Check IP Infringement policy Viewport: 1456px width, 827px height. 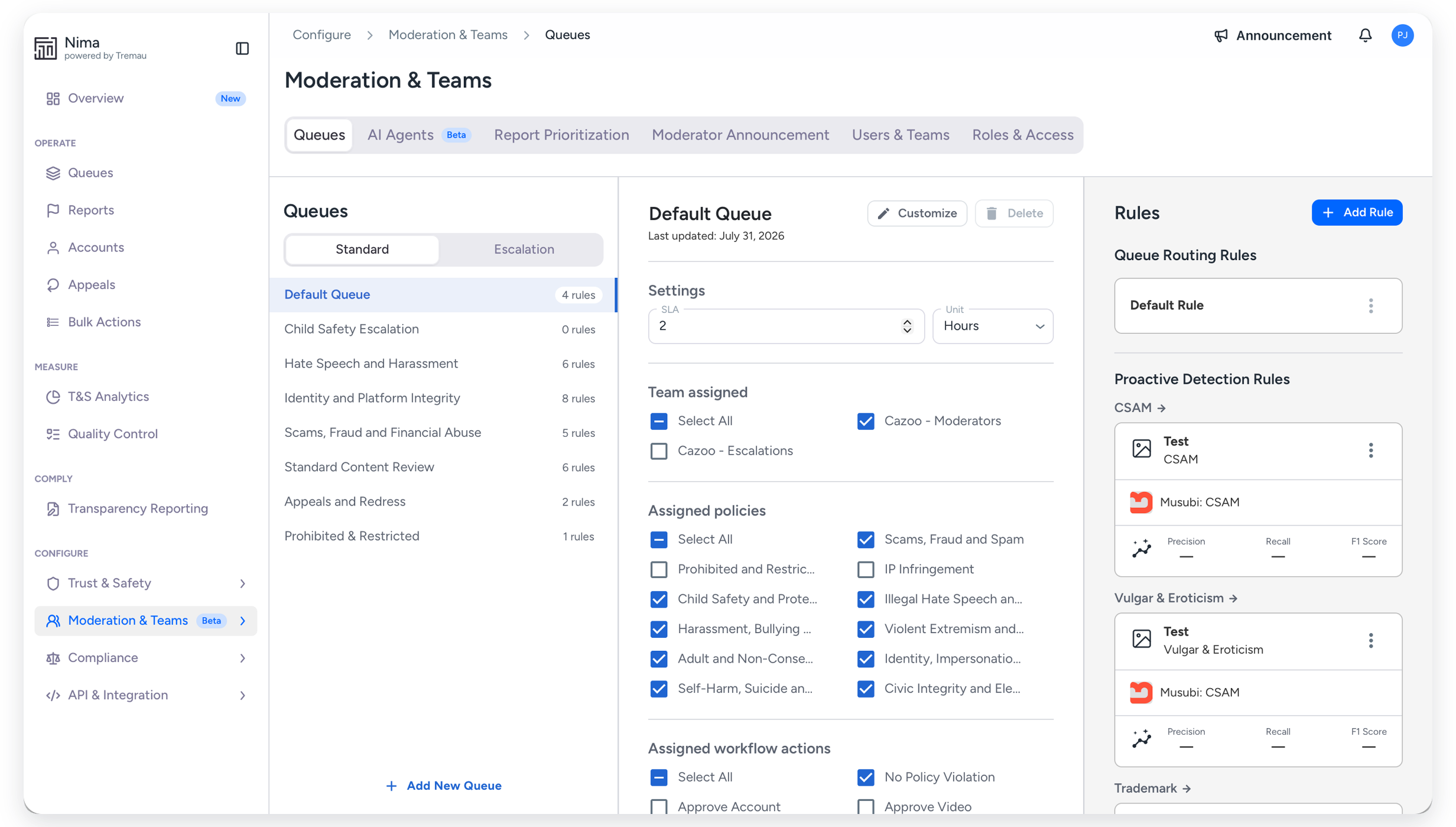point(866,569)
